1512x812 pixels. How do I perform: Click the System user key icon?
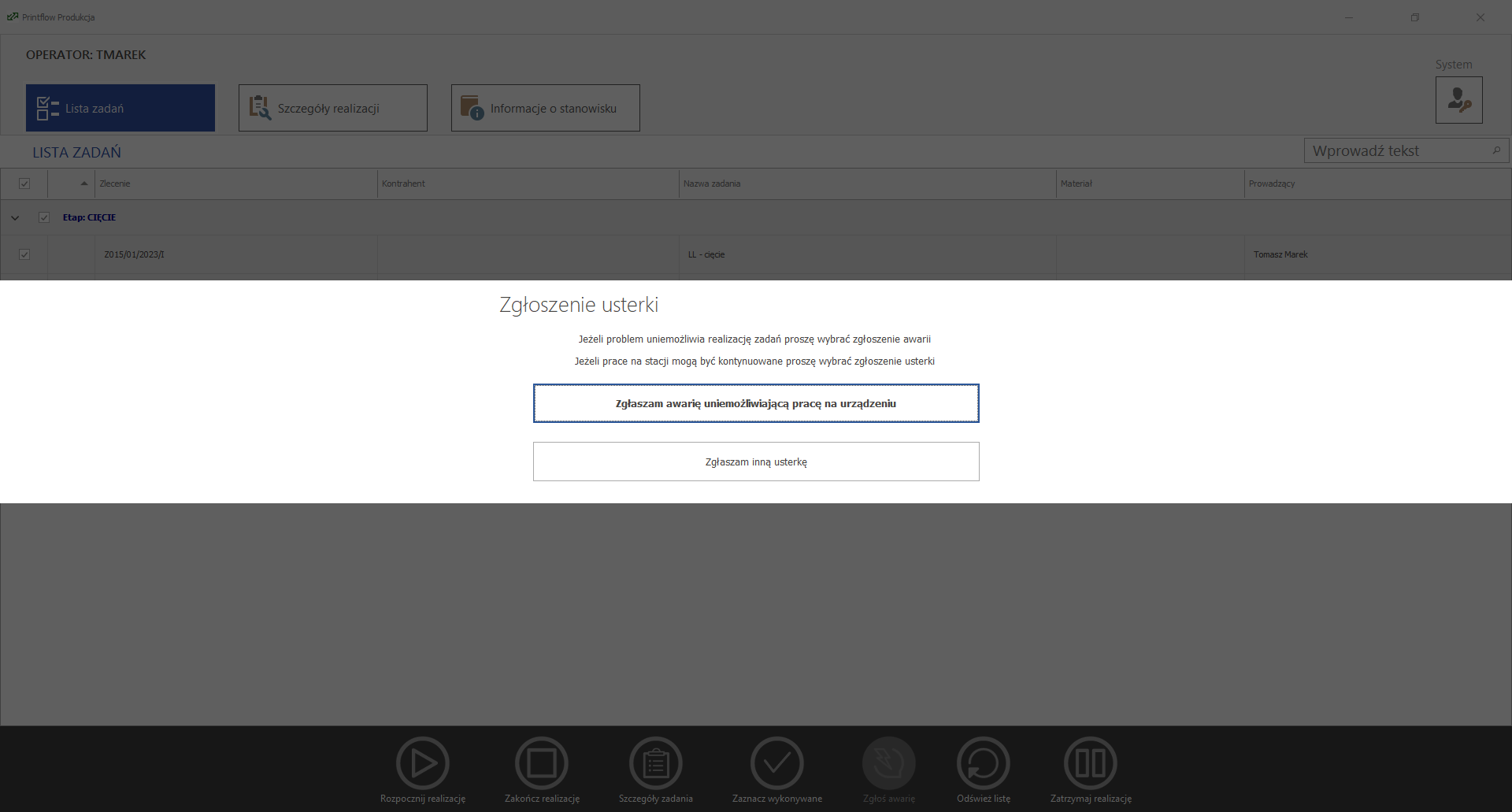pyautogui.click(x=1458, y=100)
